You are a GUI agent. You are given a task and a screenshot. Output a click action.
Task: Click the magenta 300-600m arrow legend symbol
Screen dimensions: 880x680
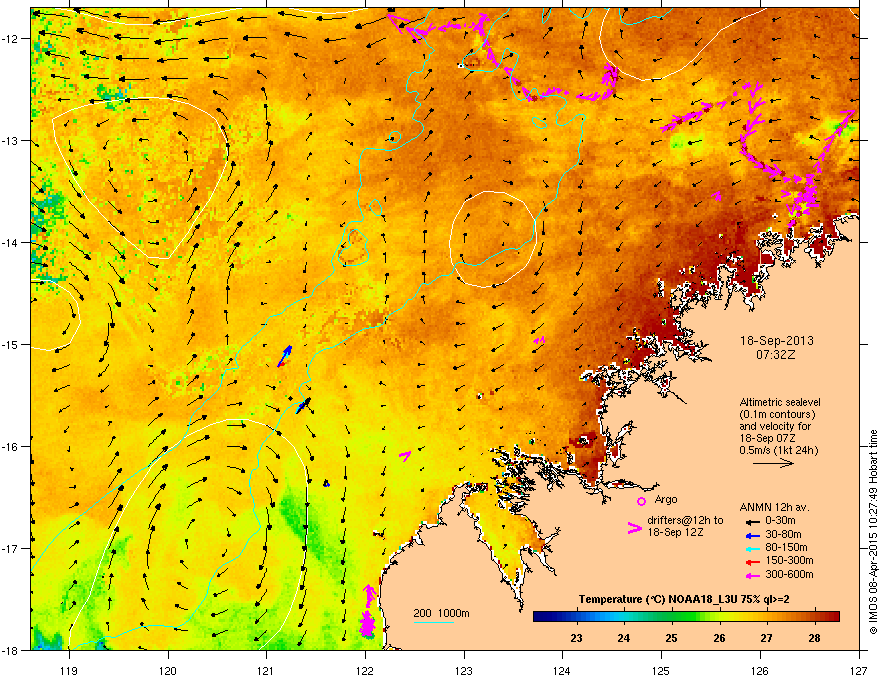click(x=751, y=575)
